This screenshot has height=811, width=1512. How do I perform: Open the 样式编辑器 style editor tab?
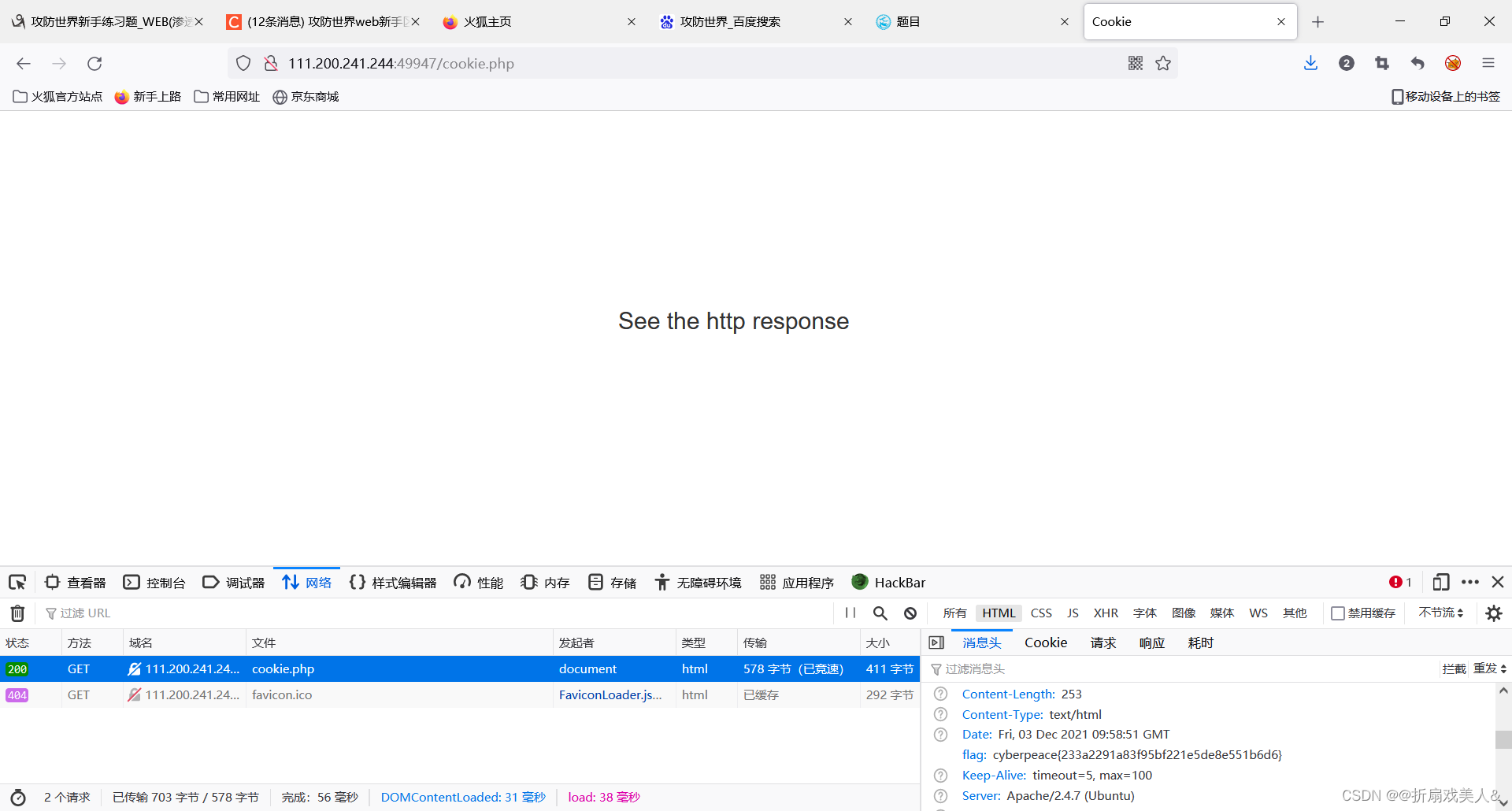(x=392, y=583)
